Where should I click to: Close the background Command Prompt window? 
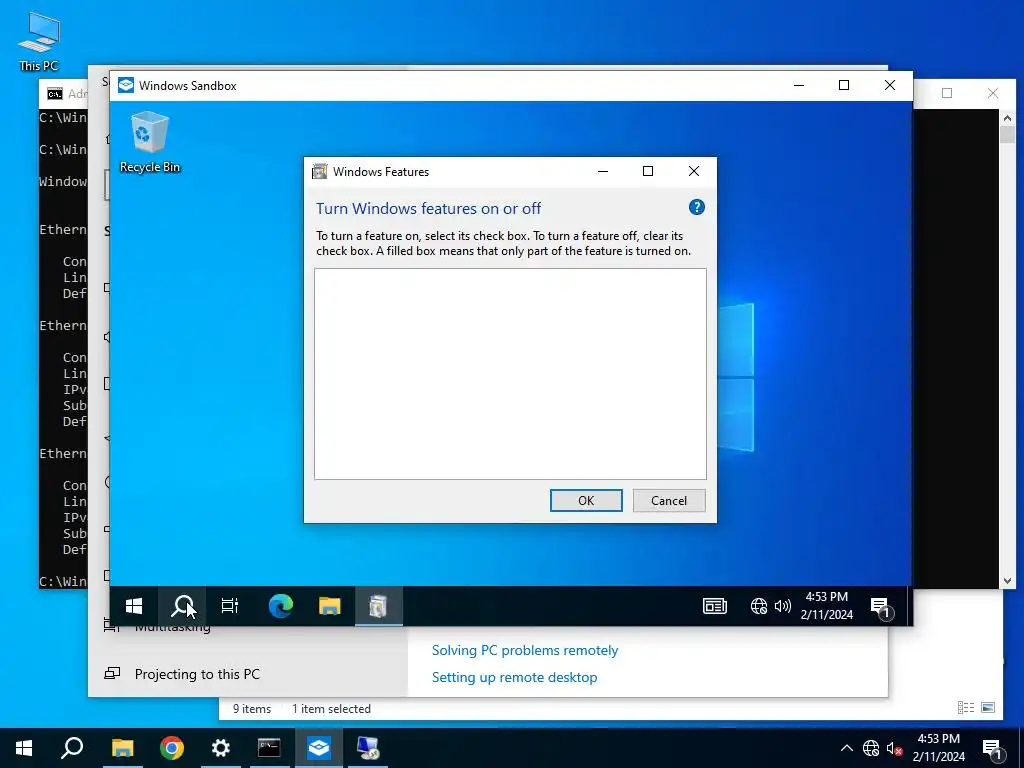coord(993,93)
